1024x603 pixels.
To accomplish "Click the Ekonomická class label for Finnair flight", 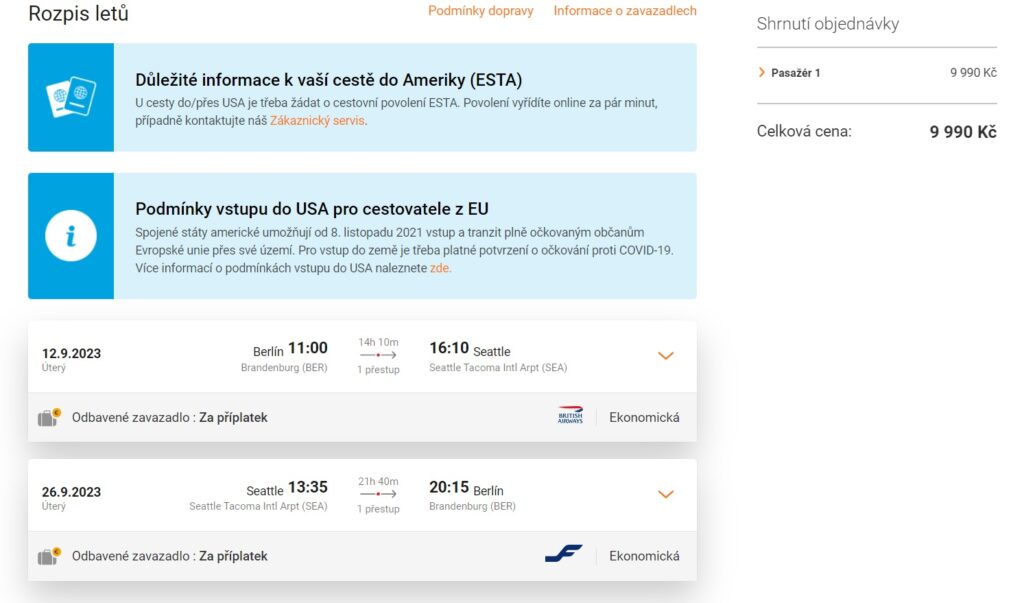I will pos(644,556).
